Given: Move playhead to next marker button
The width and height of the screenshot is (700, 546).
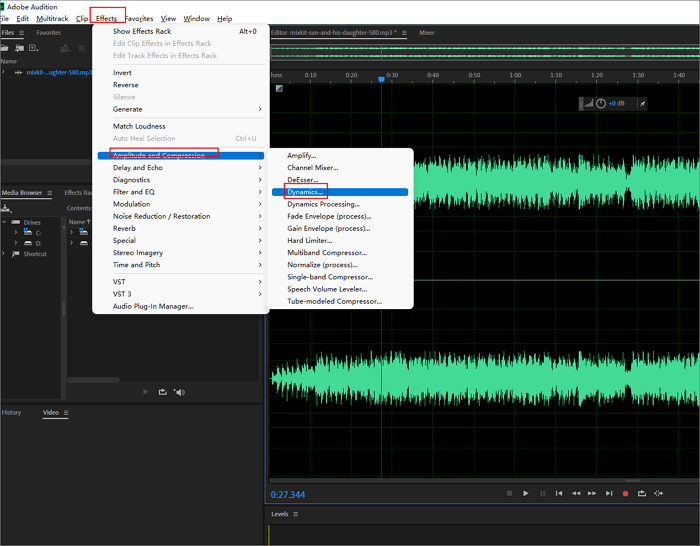Looking at the screenshot, I should pyautogui.click(x=609, y=493).
